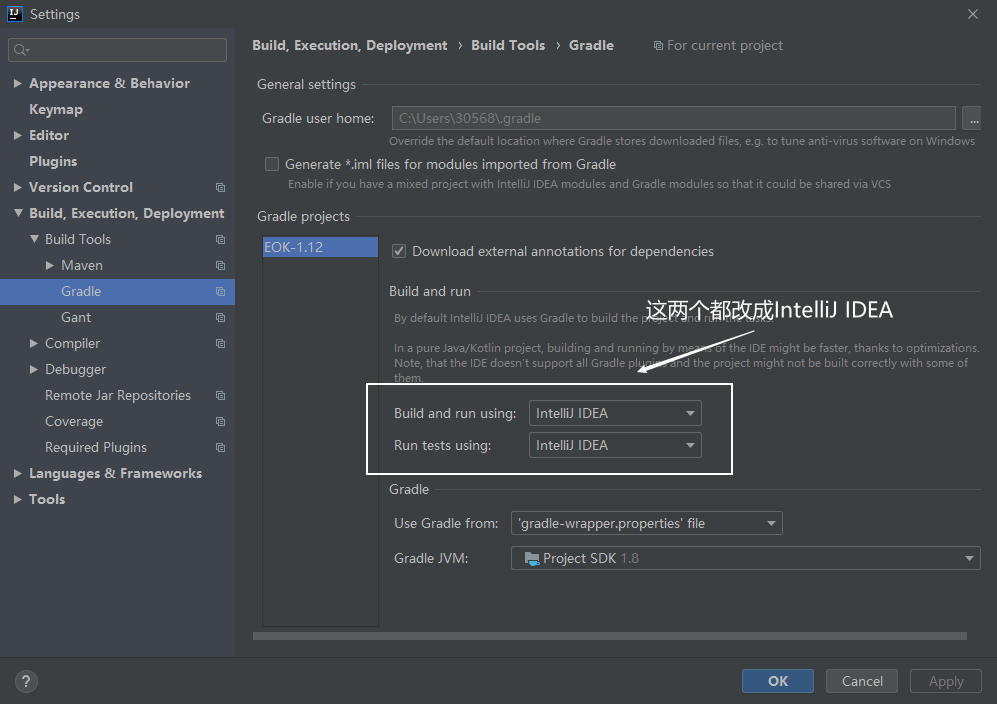Collapse Build, Execution, Deployment section
Viewport: 997px width, 704px height.
tap(18, 214)
